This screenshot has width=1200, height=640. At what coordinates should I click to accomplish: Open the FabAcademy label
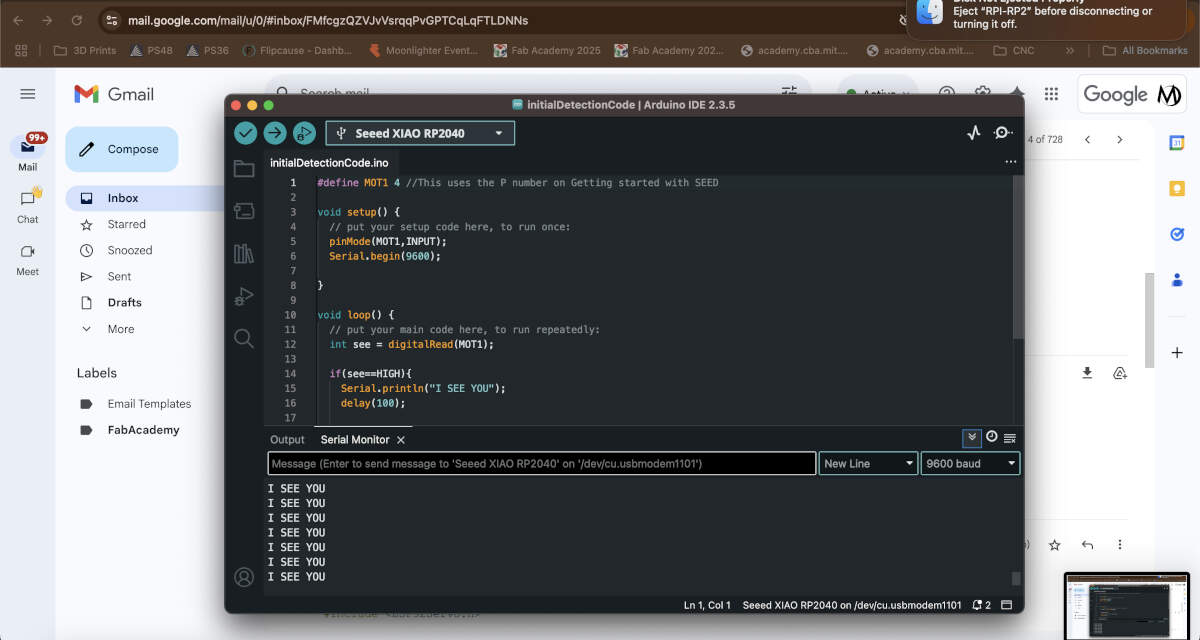pos(145,430)
